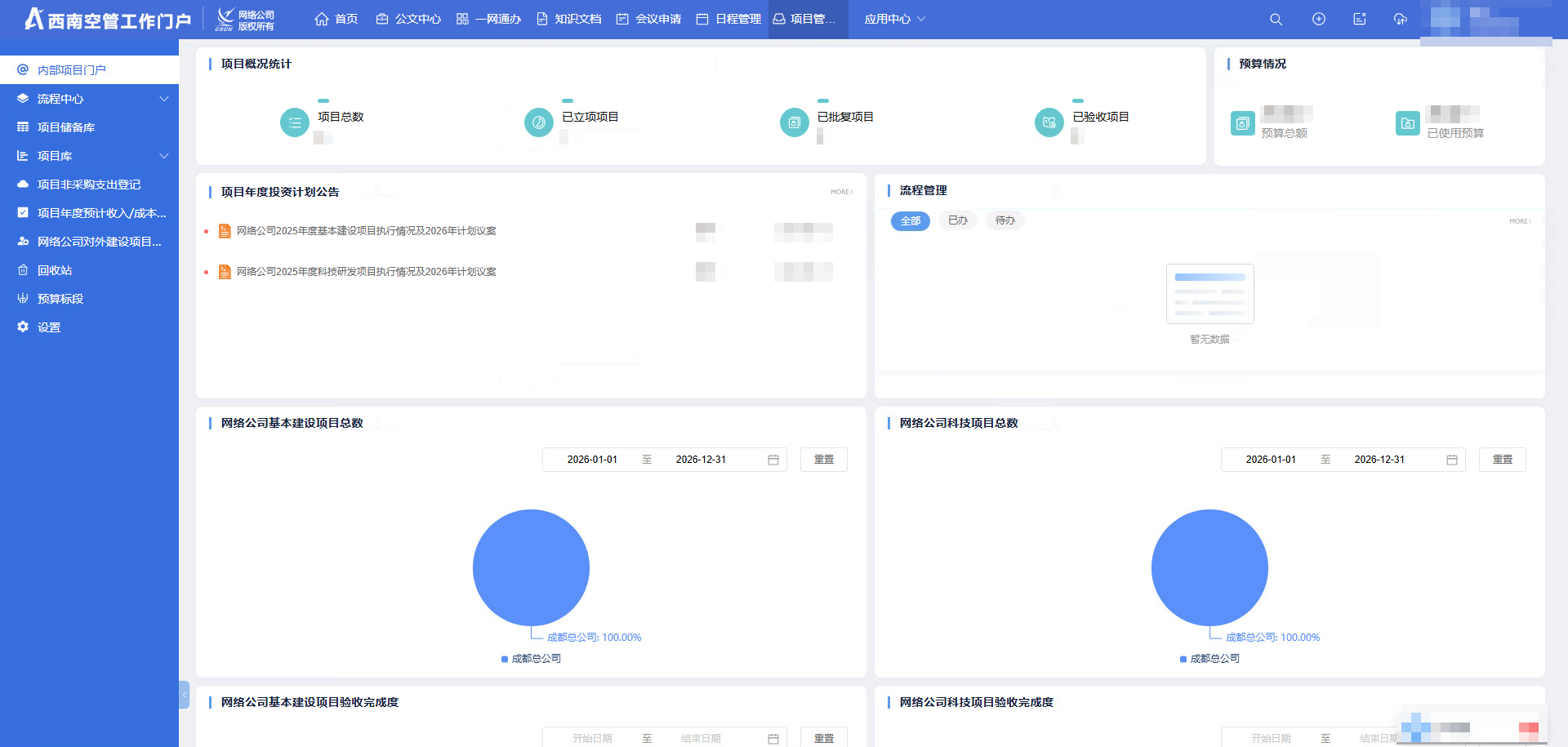Open calendar icon in 基本建设项目总数 date range

(773, 460)
